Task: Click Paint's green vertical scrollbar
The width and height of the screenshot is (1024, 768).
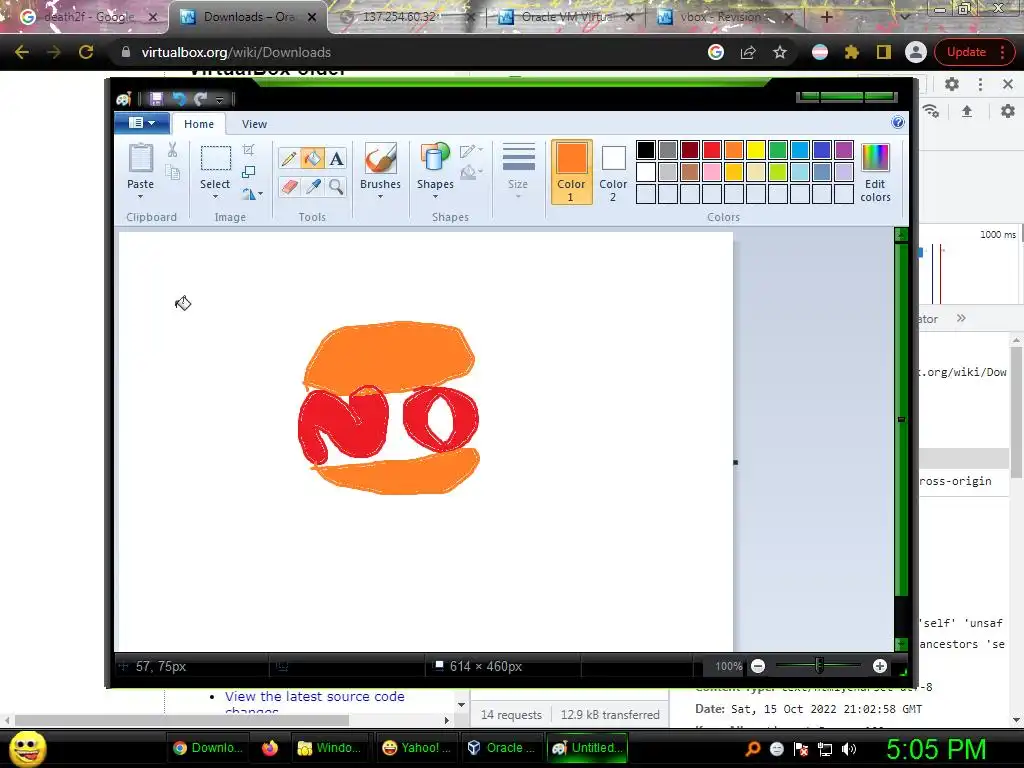Action: coord(901,419)
